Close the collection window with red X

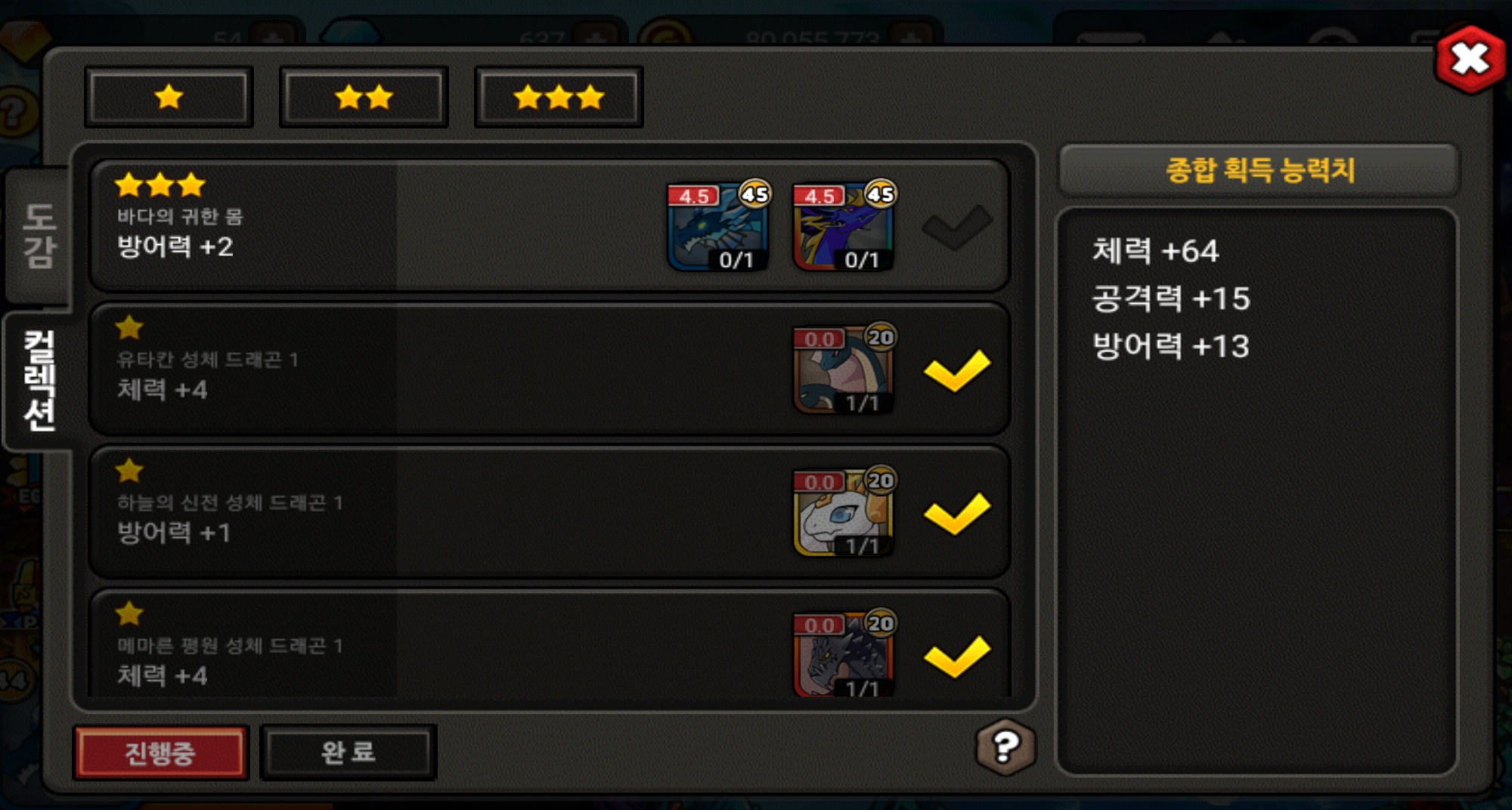[1470, 59]
